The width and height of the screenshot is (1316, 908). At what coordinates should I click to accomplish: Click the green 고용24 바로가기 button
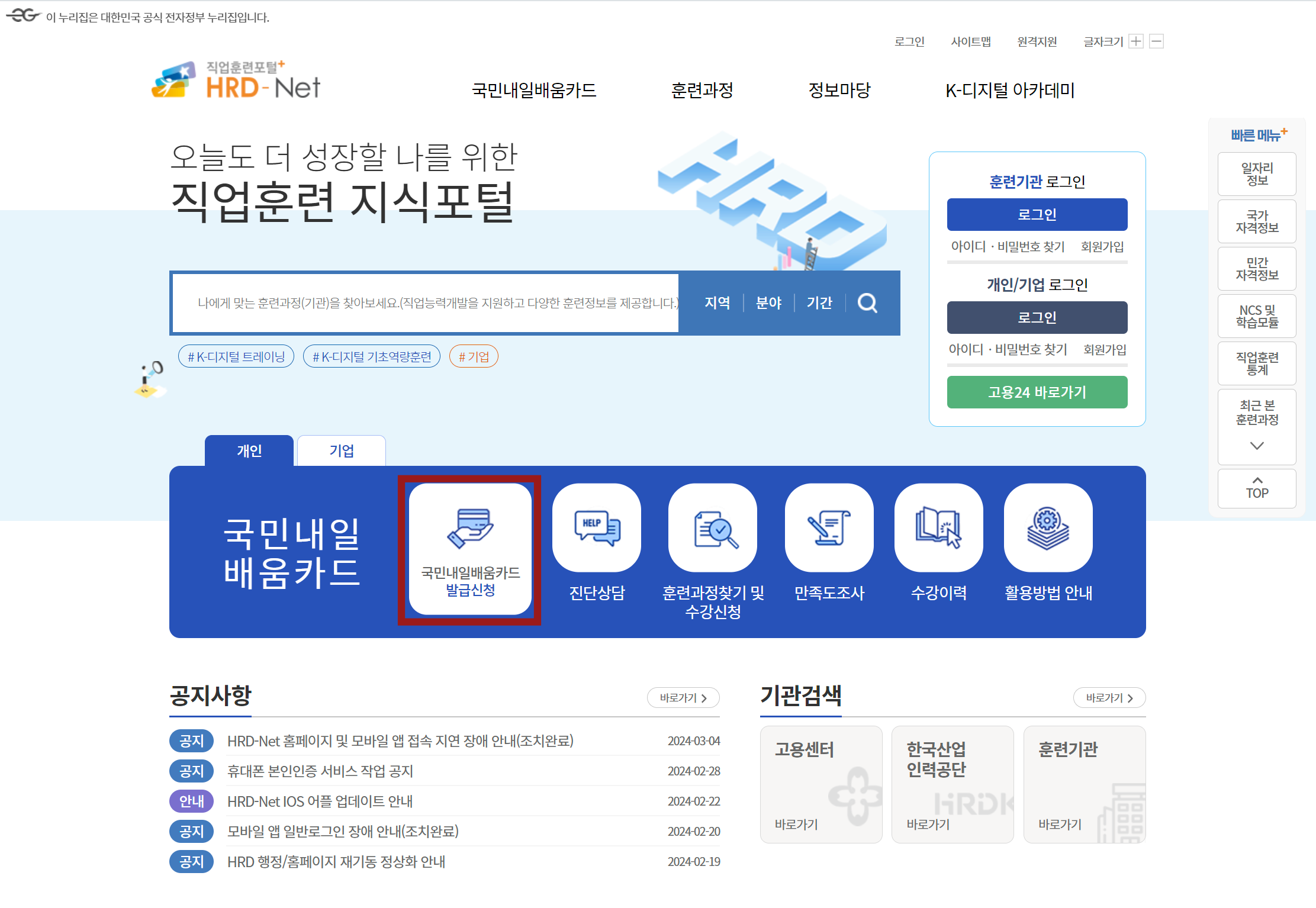(x=1037, y=392)
